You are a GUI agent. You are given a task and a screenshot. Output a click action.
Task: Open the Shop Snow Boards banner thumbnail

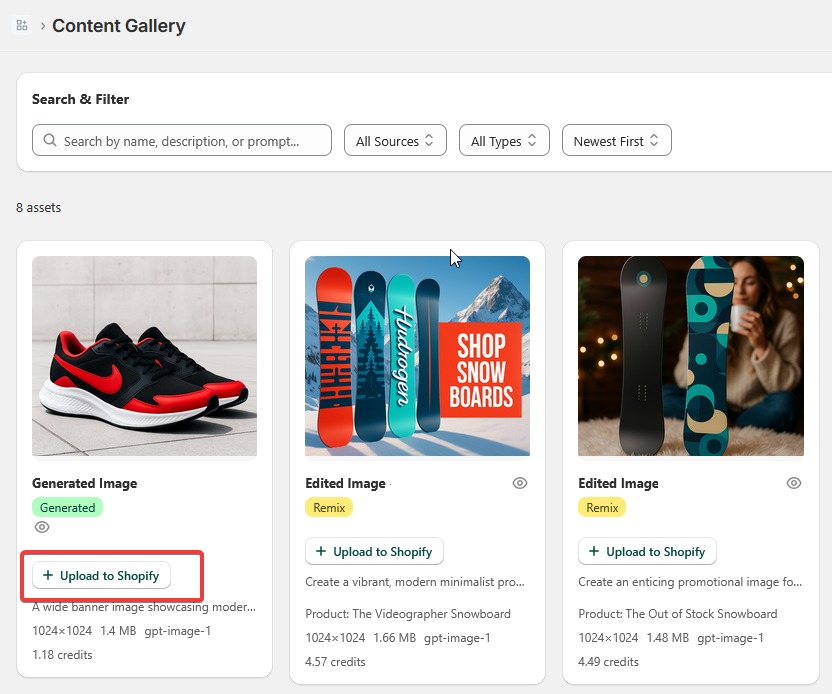(417, 356)
